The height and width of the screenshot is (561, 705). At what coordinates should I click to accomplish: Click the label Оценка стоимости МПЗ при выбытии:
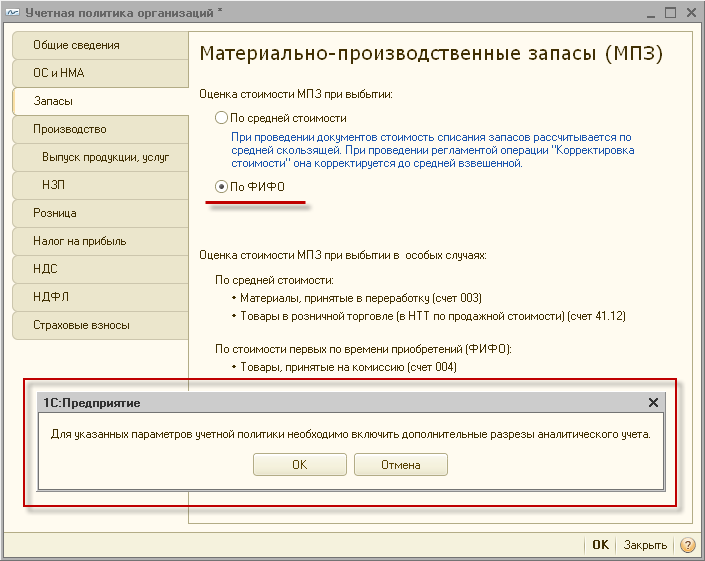(296, 94)
